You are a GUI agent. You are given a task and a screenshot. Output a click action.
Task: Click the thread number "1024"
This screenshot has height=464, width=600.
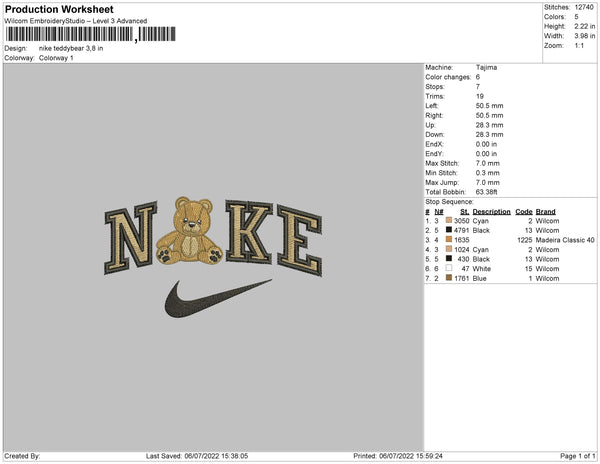click(461, 249)
